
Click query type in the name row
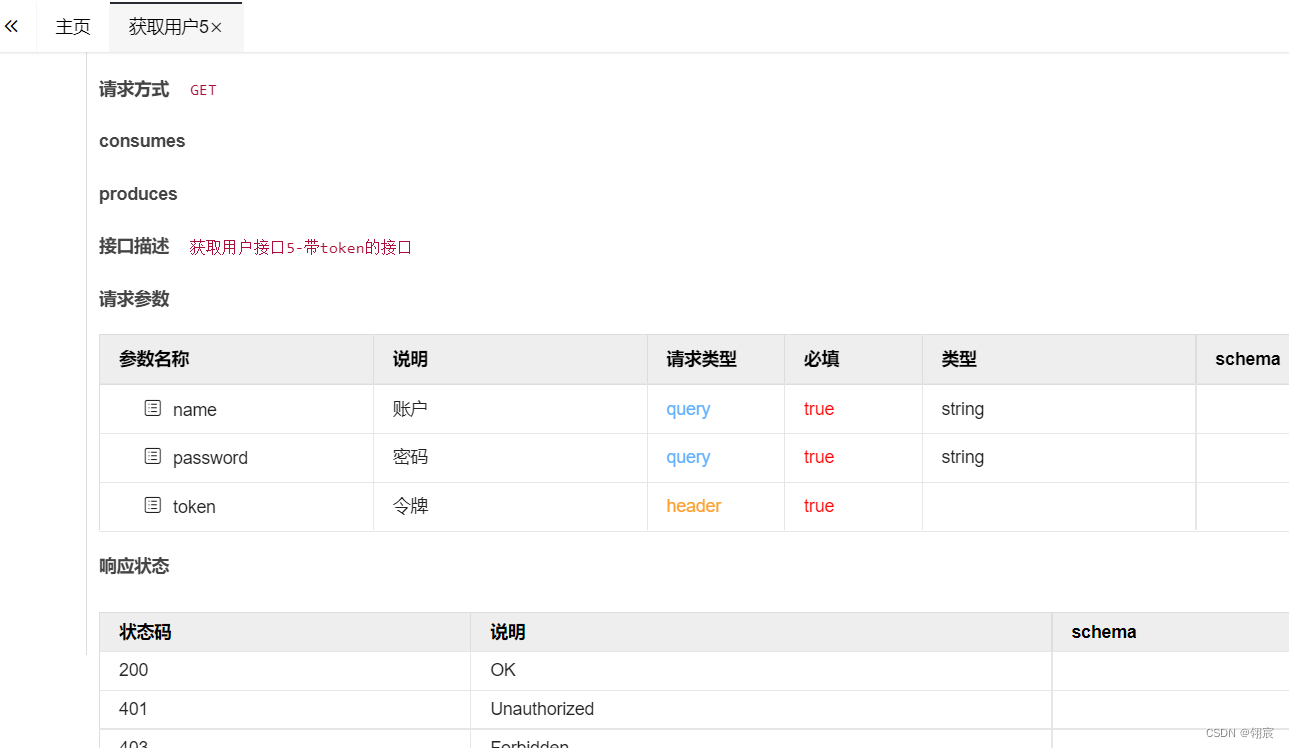688,409
